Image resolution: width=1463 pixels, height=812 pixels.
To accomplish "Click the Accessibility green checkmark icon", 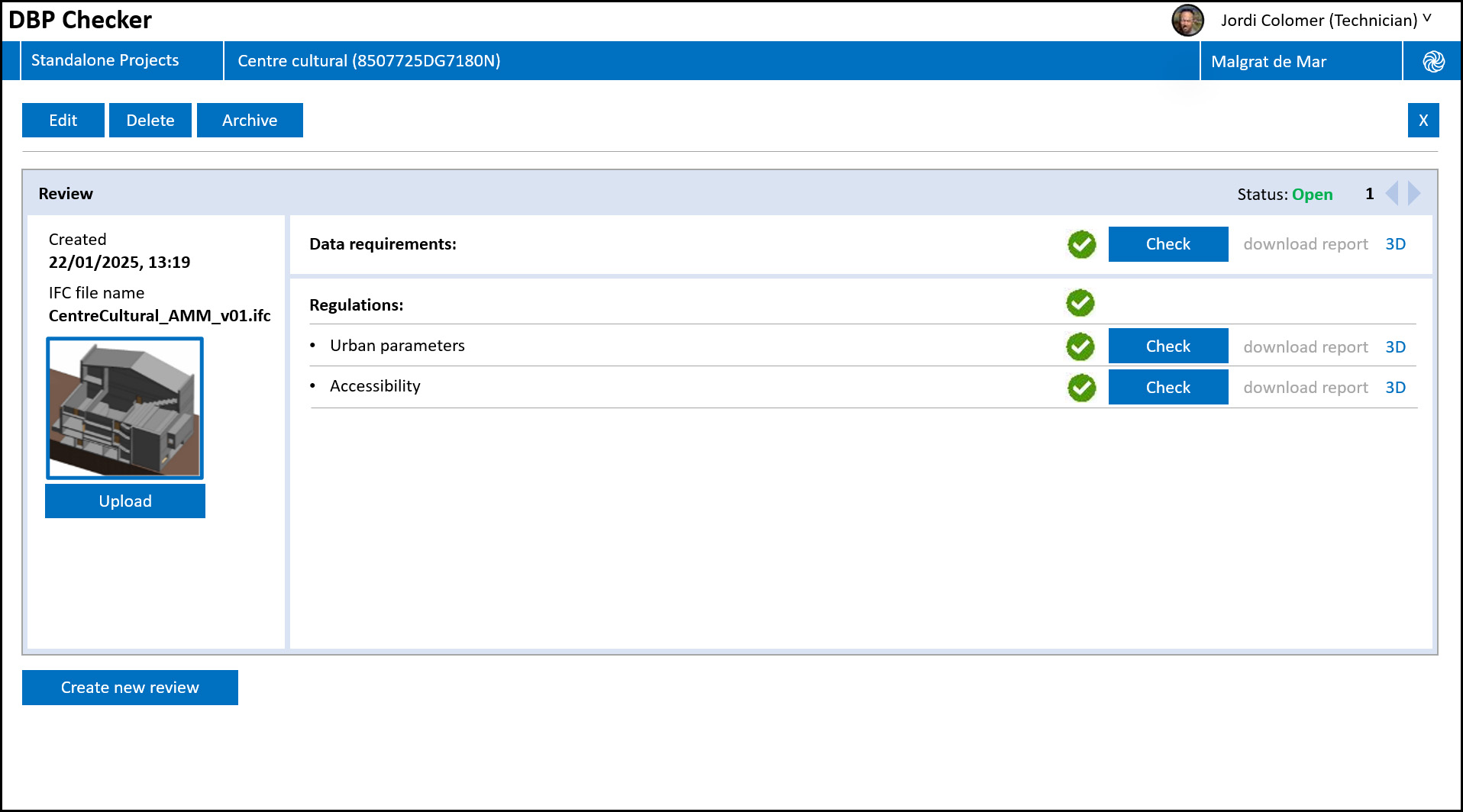I will pyautogui.click(x=1081, y=388).
